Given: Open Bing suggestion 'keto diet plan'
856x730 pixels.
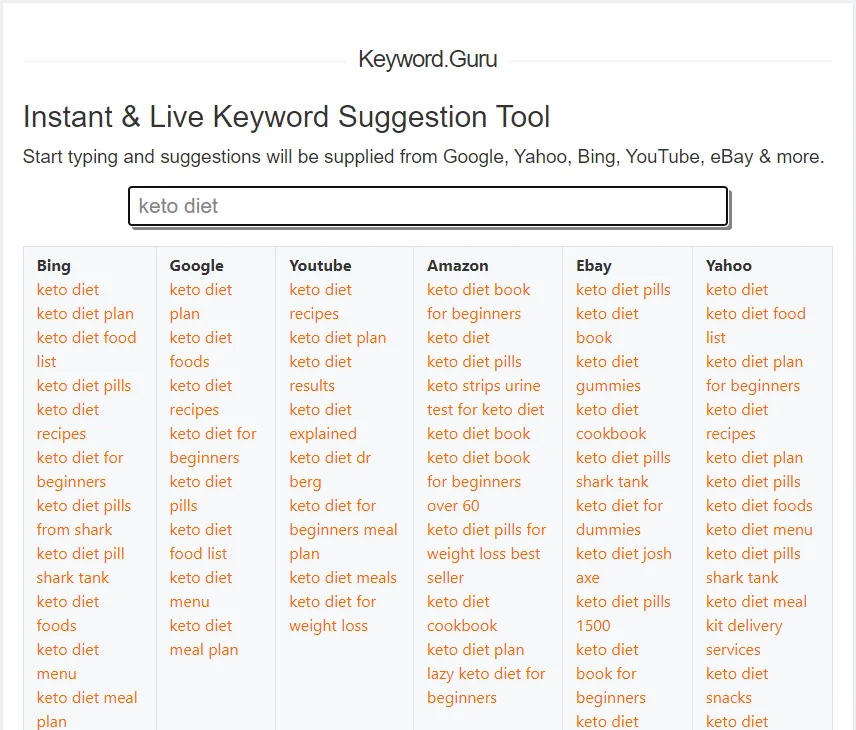Looking at the screenshot, I should click(x=85, y=313).
